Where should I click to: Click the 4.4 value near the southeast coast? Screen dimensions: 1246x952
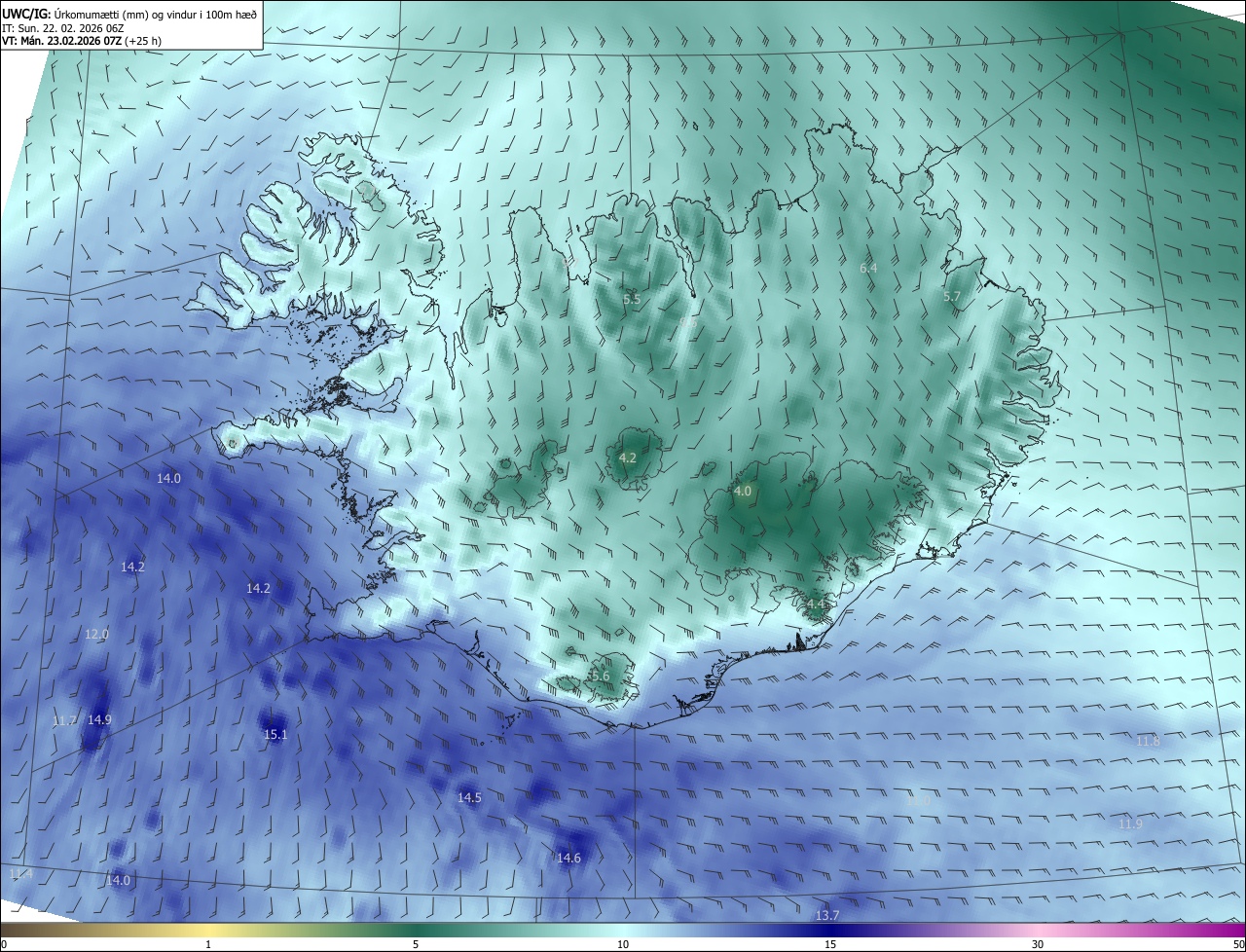[x=816, y=604]
